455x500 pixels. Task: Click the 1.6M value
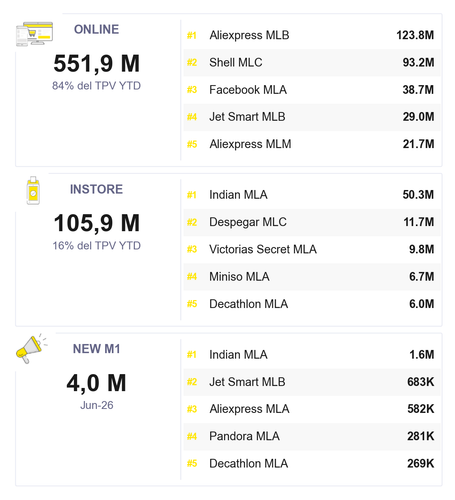(422, 355)
